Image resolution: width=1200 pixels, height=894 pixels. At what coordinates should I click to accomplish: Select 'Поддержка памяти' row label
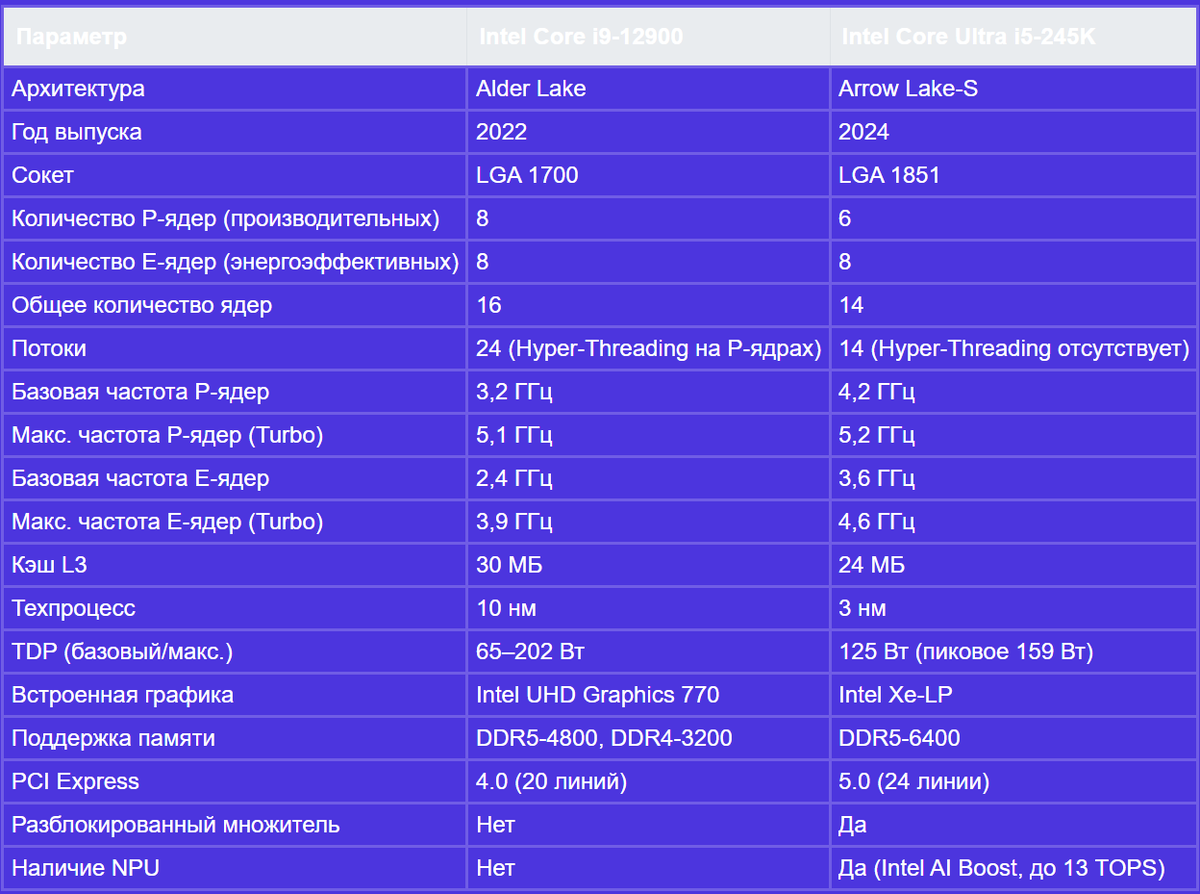pos(114,739)
